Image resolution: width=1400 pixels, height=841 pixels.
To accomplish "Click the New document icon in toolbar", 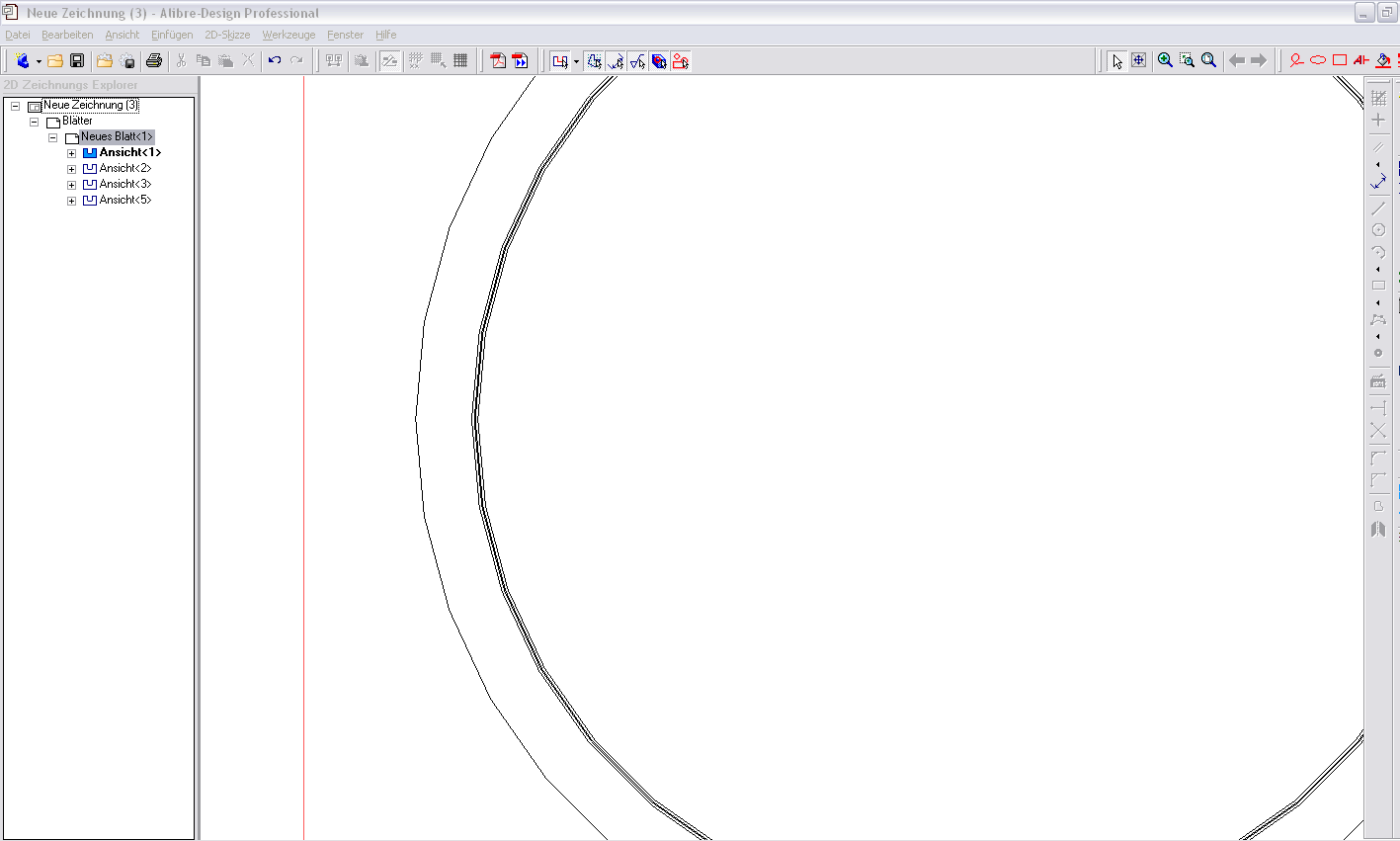I will coord(23,60).
